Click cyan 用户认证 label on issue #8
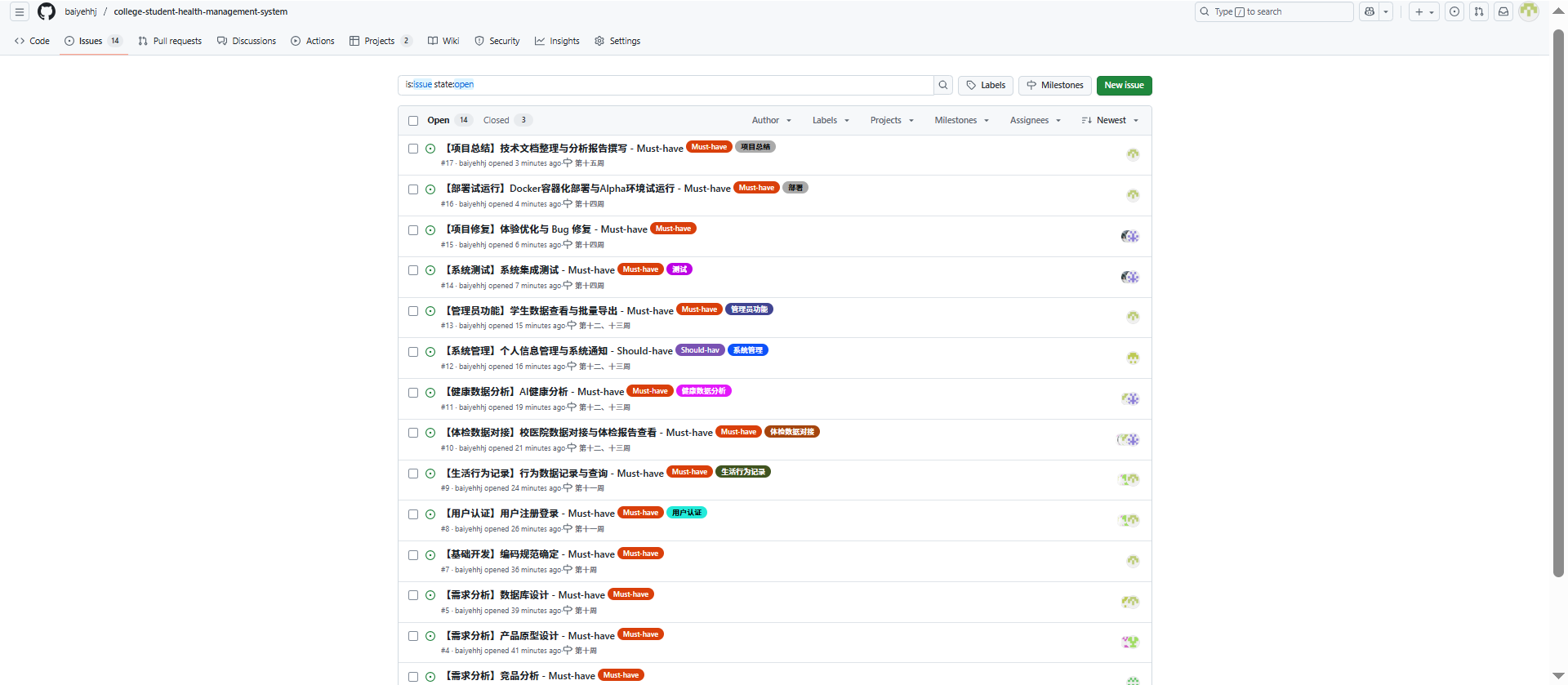This screenshot has height=685, width=1568. pos(687,513)
